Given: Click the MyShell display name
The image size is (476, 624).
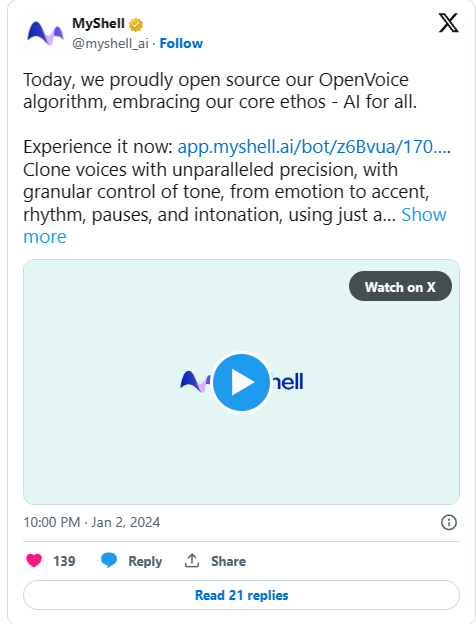Looking at the screenshot, I should (98, 23).
